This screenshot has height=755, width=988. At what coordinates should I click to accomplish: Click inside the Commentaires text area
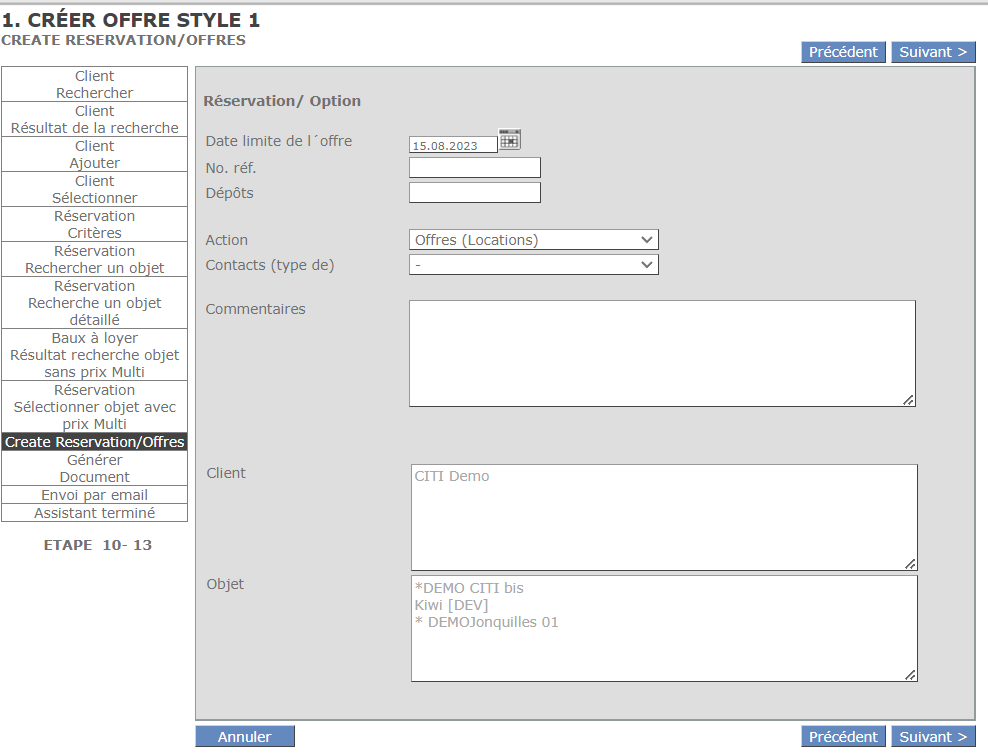point(661,353)
